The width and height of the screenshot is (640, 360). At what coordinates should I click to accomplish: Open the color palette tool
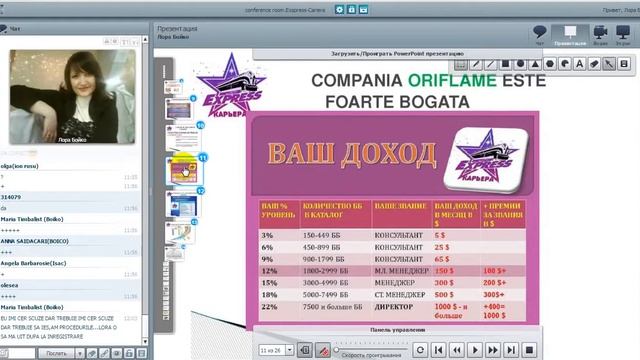(565, 64)
